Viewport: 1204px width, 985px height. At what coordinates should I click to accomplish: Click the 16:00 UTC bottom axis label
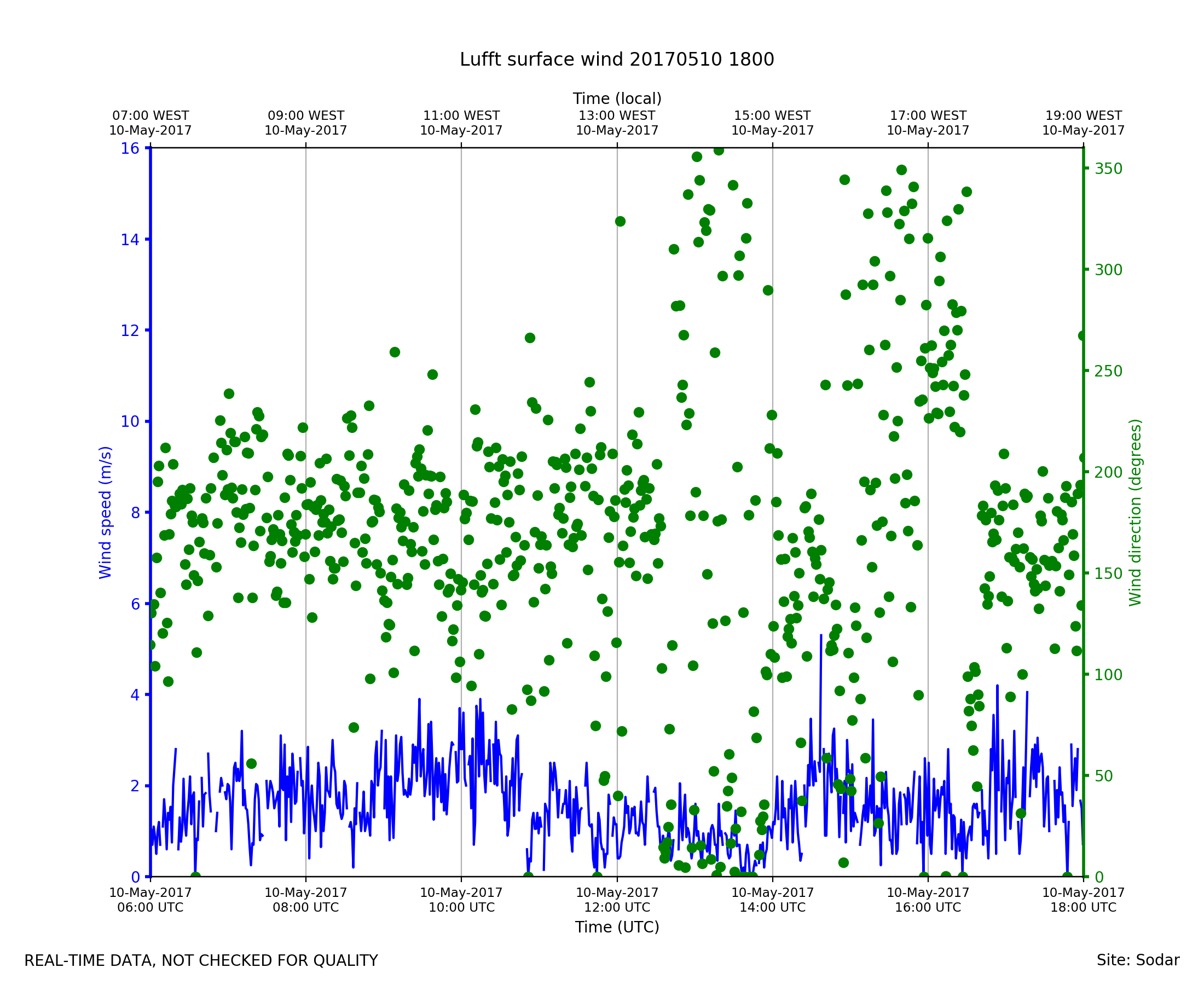coord(928,900)
